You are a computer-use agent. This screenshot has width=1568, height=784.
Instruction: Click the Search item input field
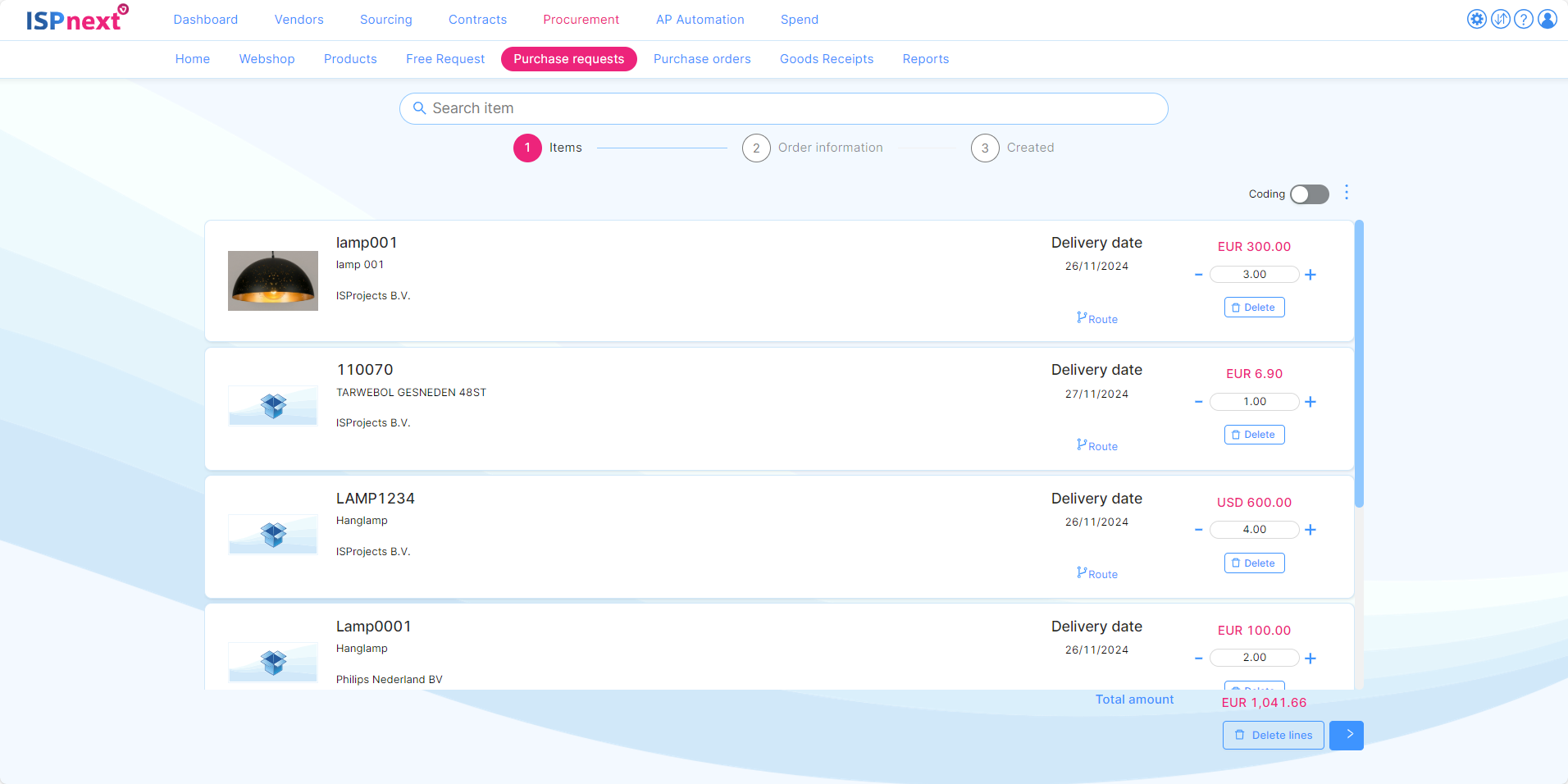coord(783,108)
